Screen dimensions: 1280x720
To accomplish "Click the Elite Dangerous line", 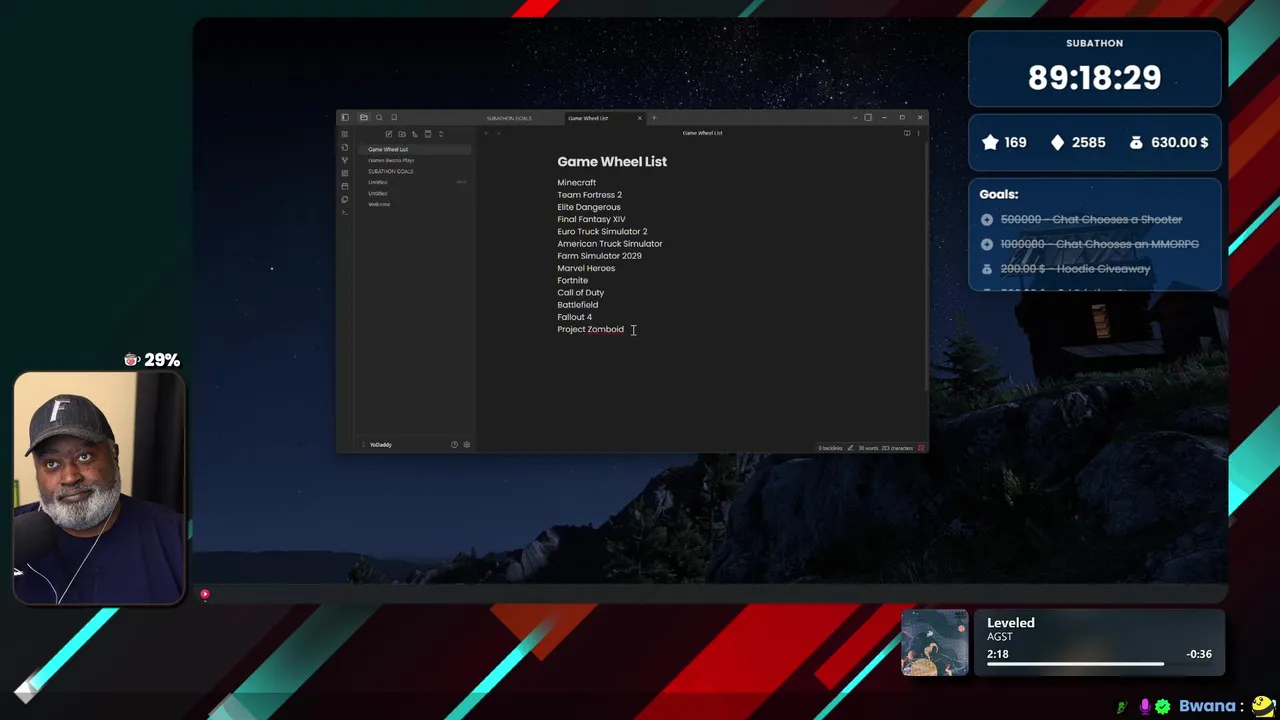I will [588, 207].
